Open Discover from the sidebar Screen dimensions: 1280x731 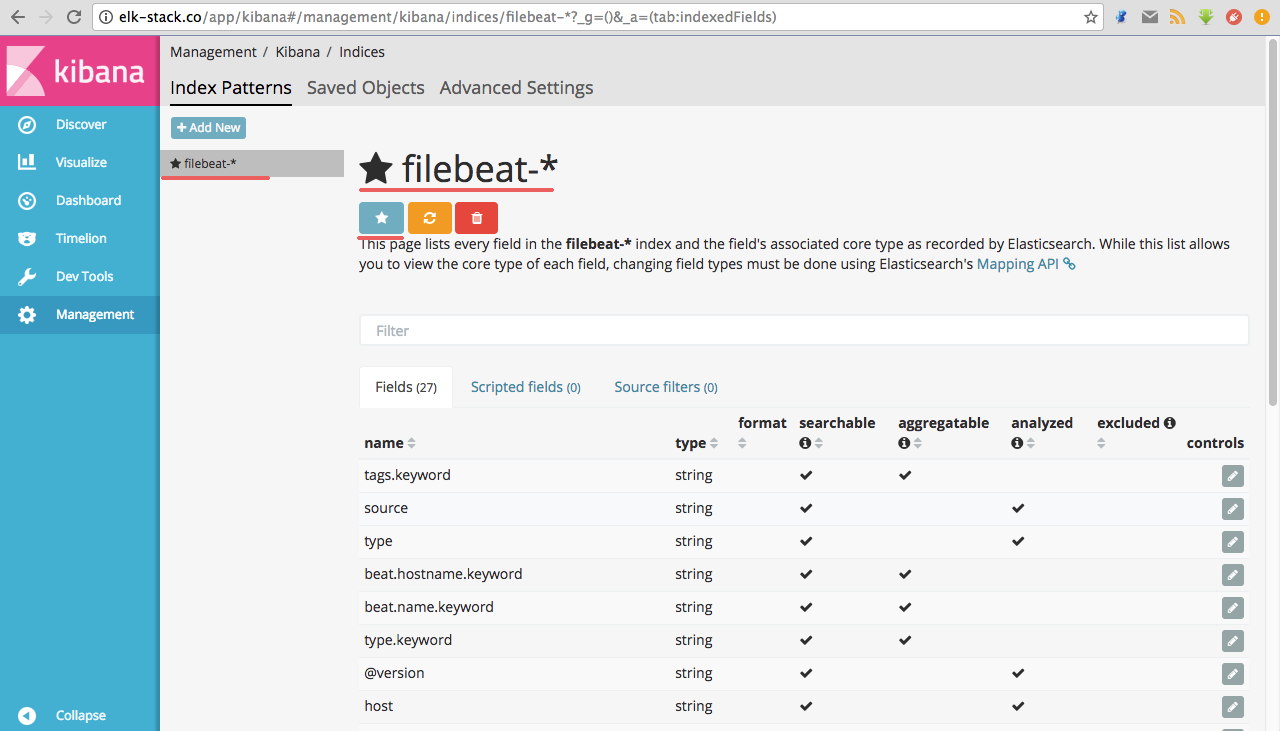pyautogui.click(x=80, y=125)
